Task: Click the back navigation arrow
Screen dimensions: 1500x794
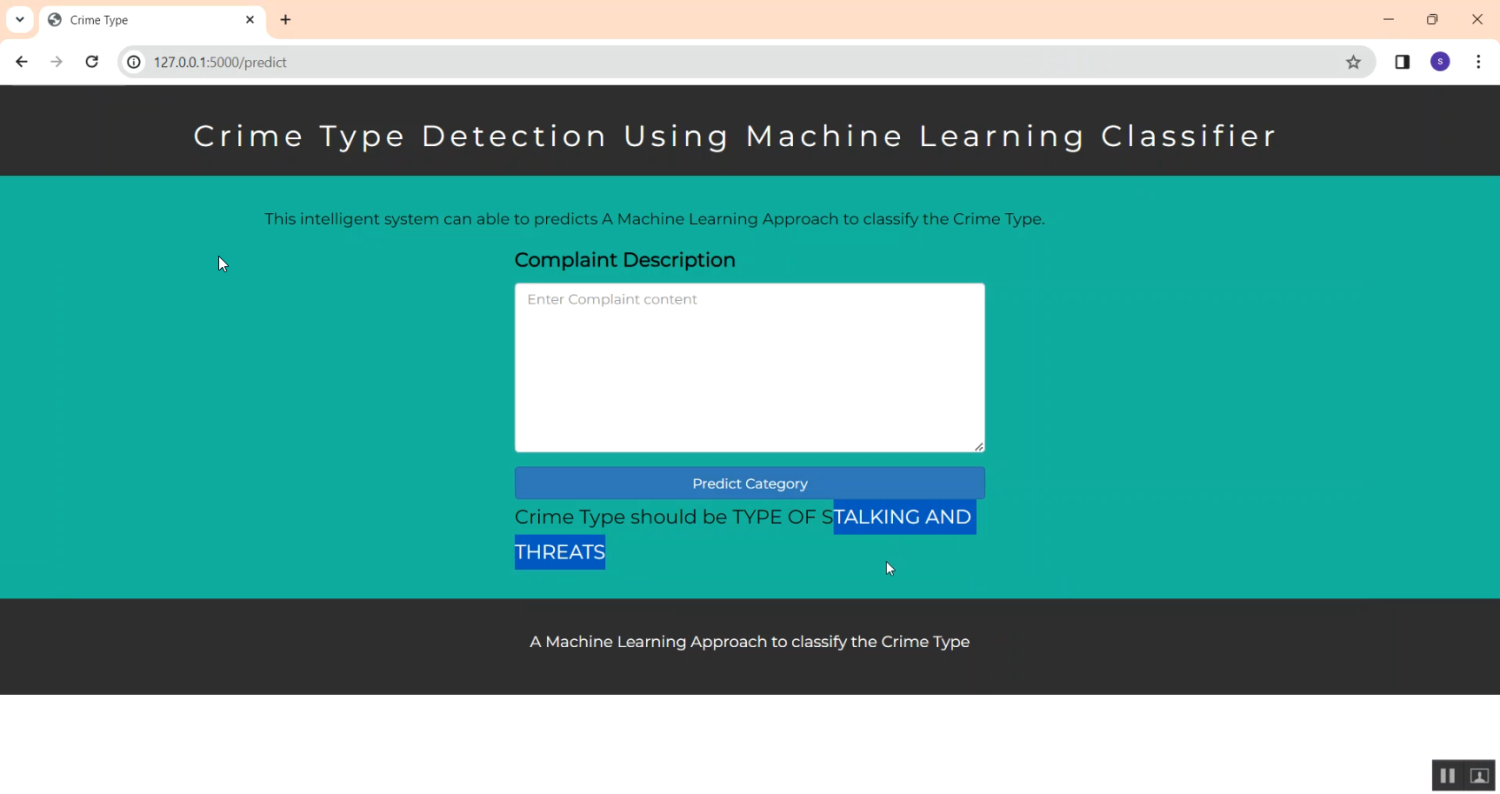Action: 22,61
